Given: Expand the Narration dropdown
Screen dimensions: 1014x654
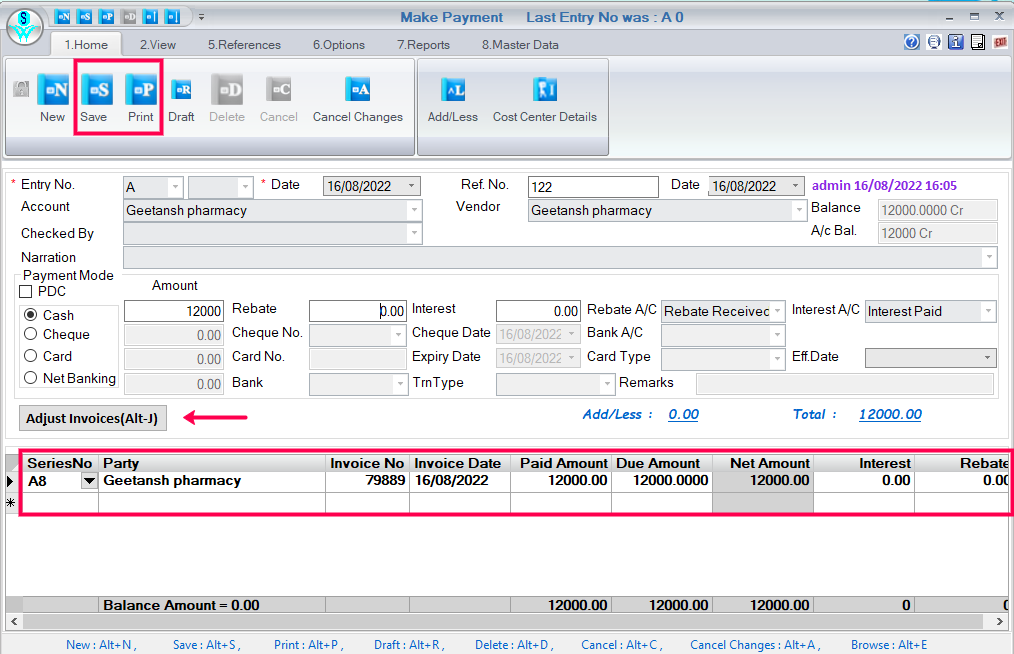Looking at the screenshot, I should click(989, 257).
